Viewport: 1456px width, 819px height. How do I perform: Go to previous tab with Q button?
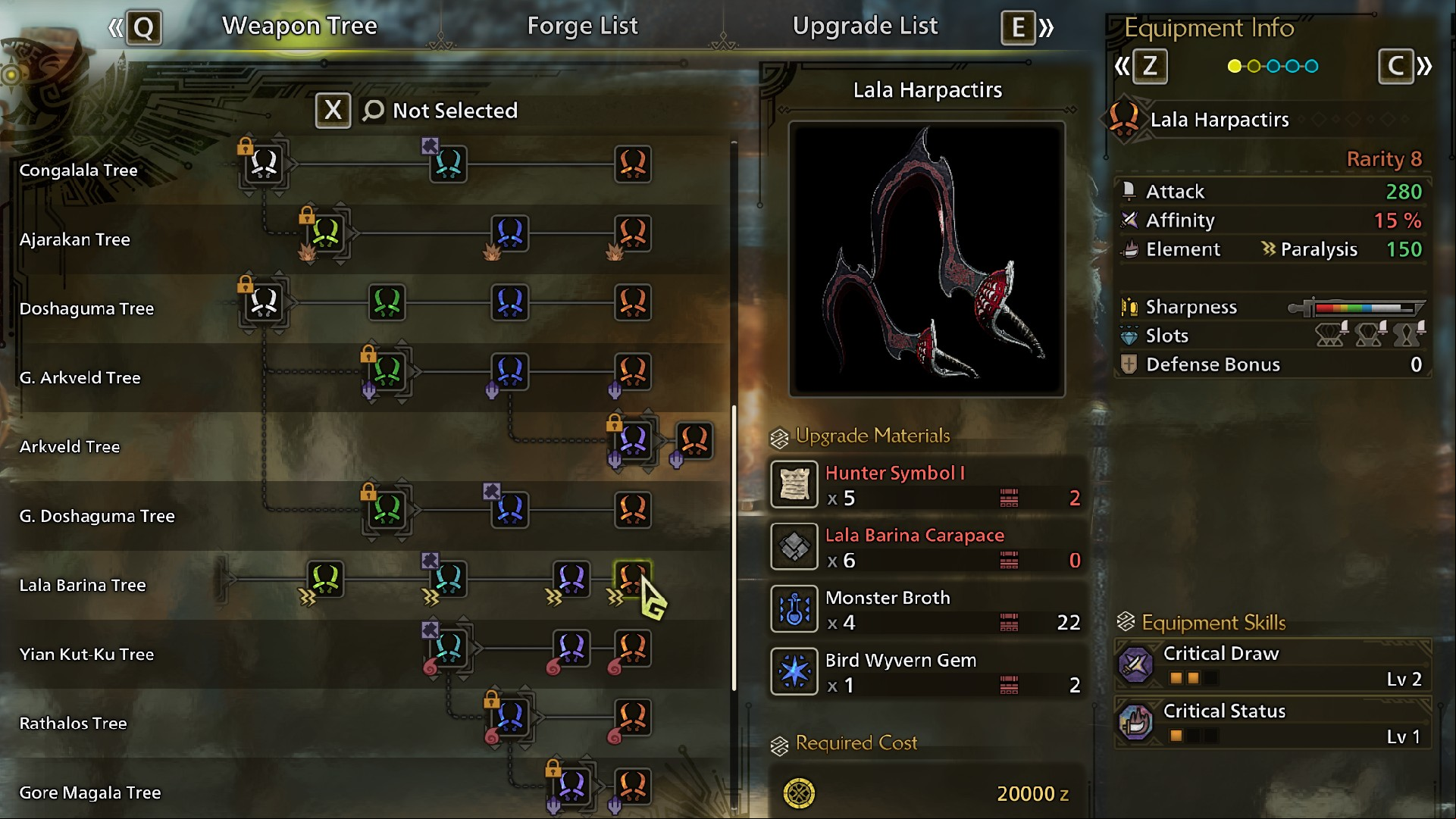tap(143, 29)
